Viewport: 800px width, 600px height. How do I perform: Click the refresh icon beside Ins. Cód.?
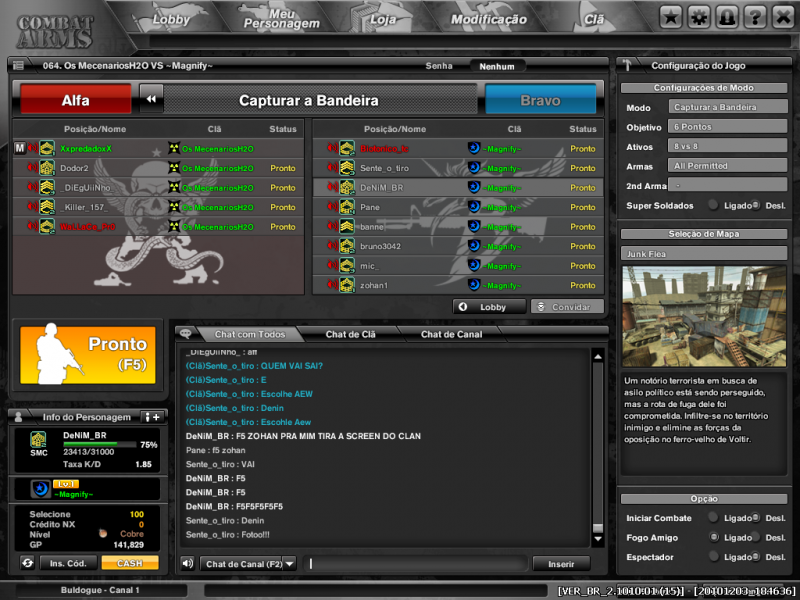pyautogui.click(x=27, y=563)
